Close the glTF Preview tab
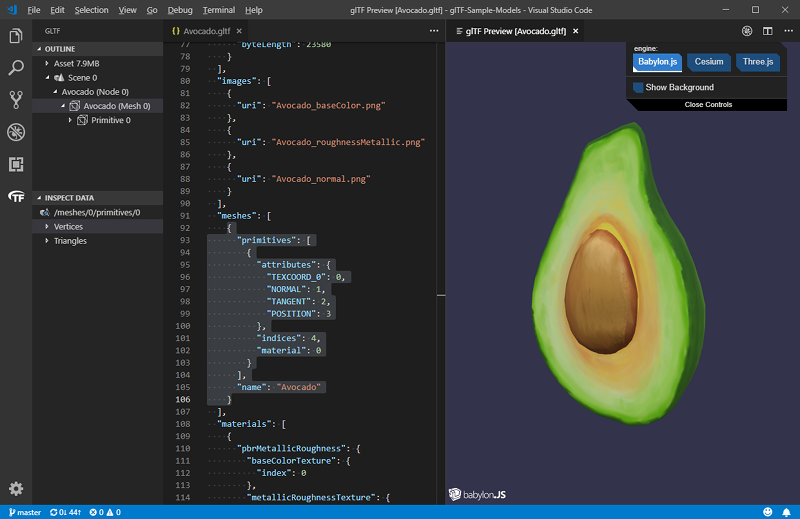The width and height of the screenshot is (800, 519). [x=576, y=31]
